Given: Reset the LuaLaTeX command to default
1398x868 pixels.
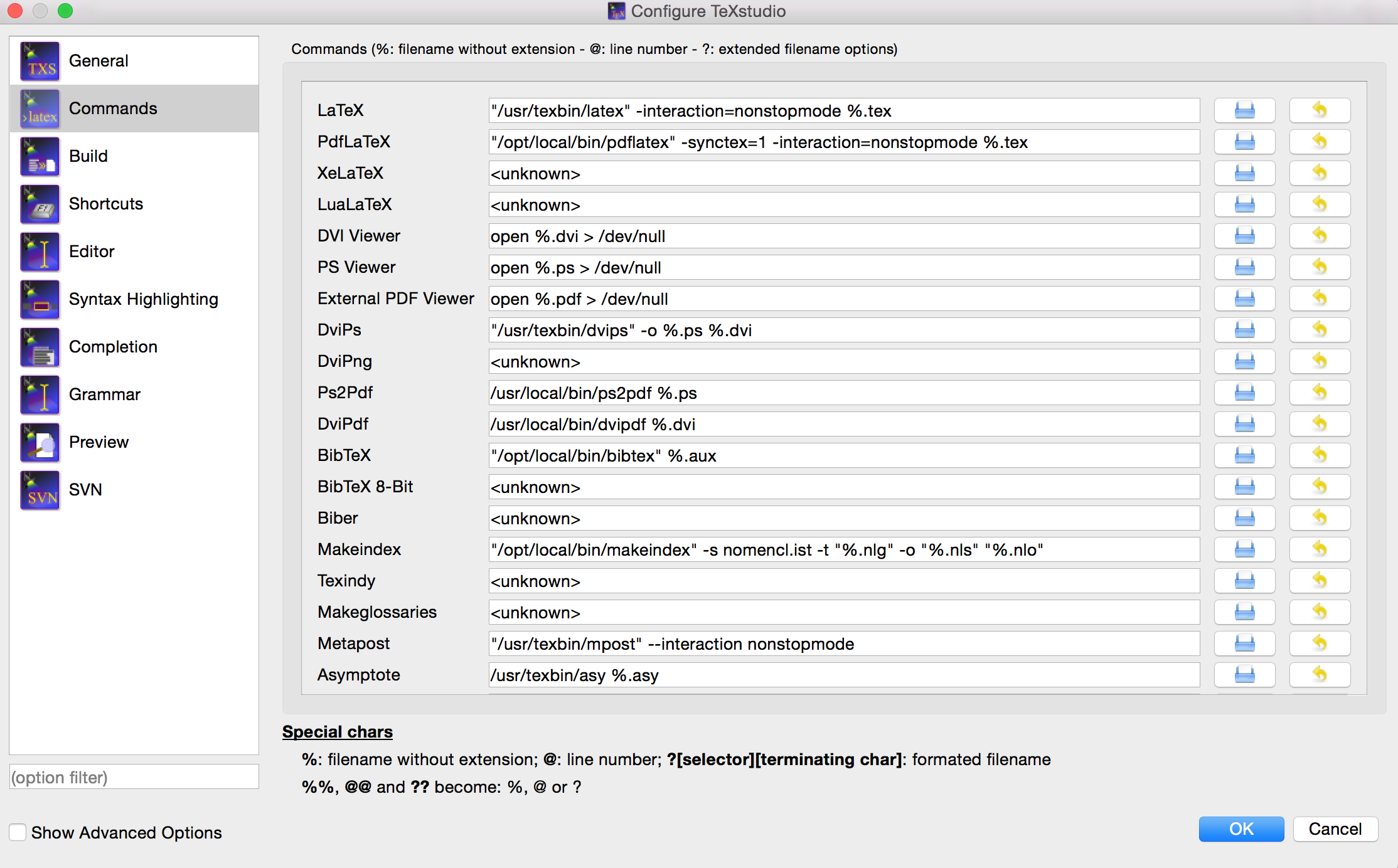Looking at the screenshot, I should 1320,204.
